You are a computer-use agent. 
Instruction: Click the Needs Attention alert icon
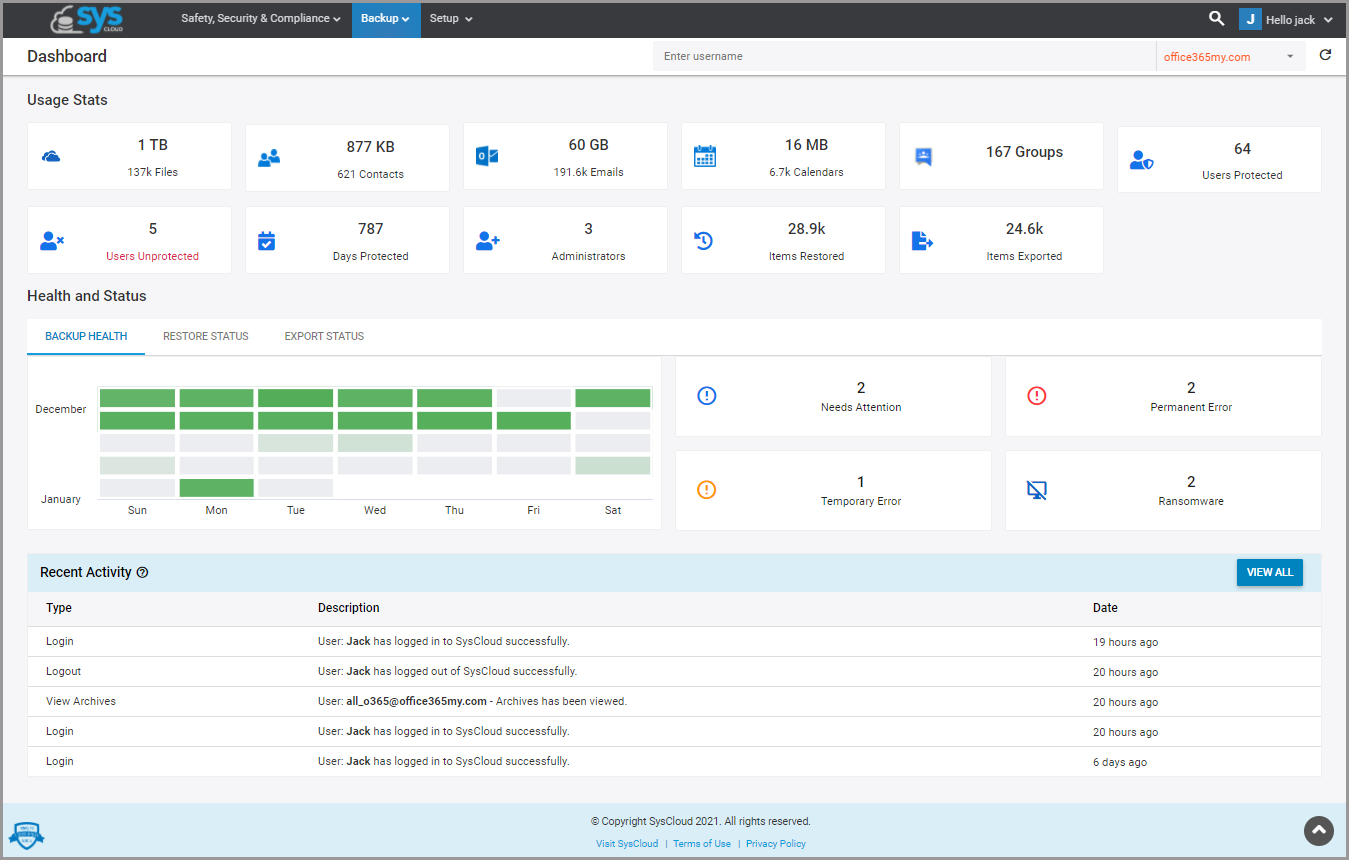[x=707, y=396]
